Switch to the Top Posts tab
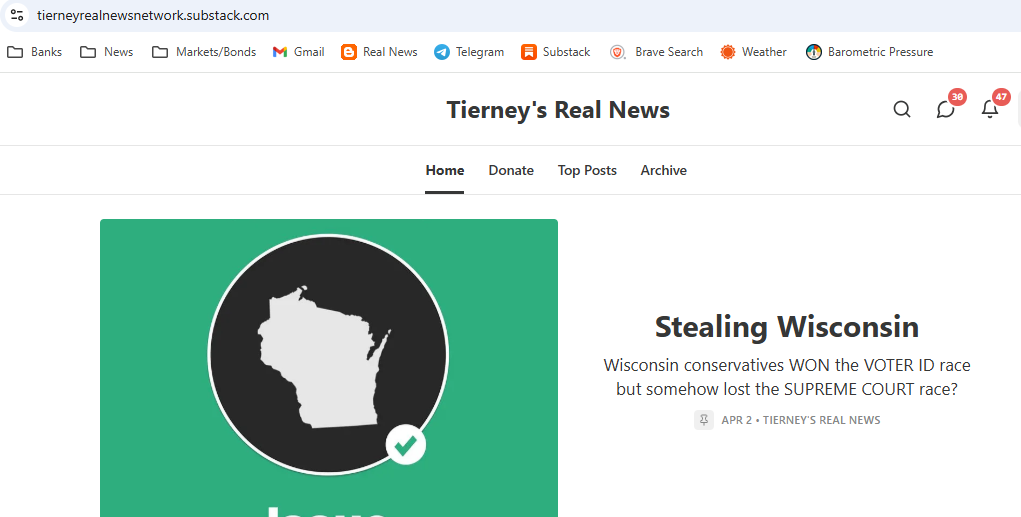This screenshot has height=517, width=1021. (587, 170)
